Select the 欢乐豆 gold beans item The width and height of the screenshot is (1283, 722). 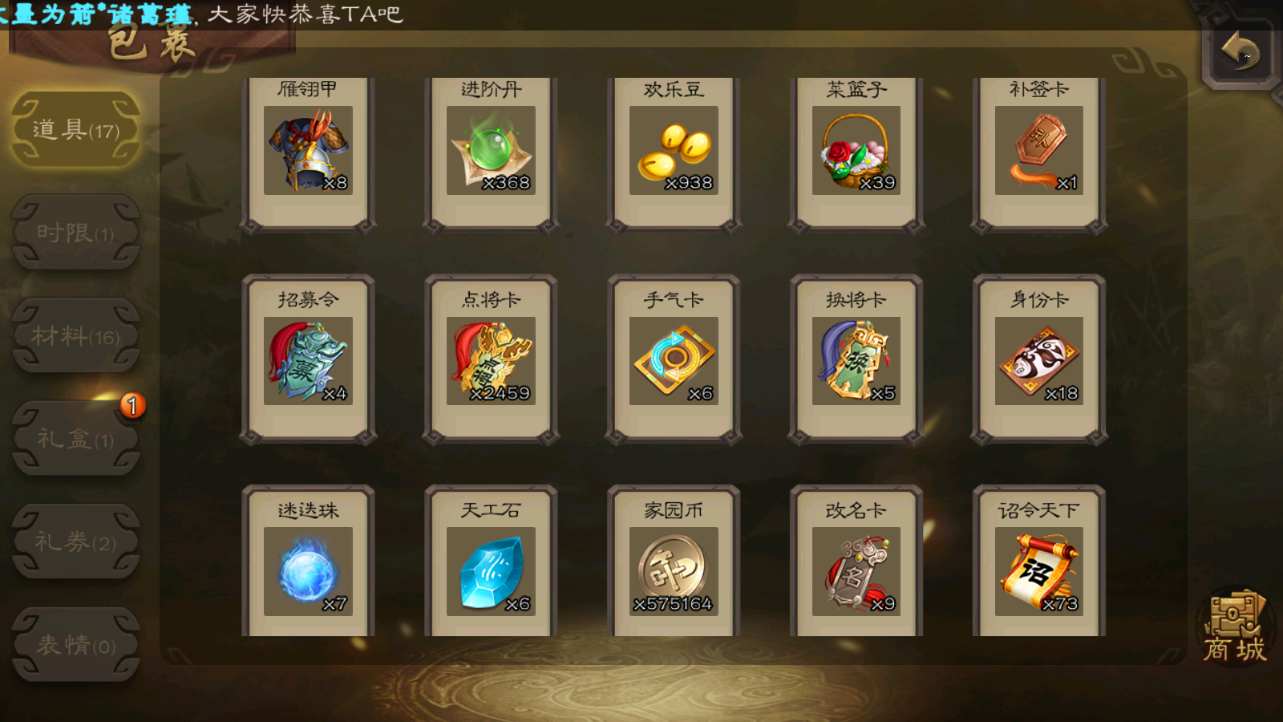point(673,153)
